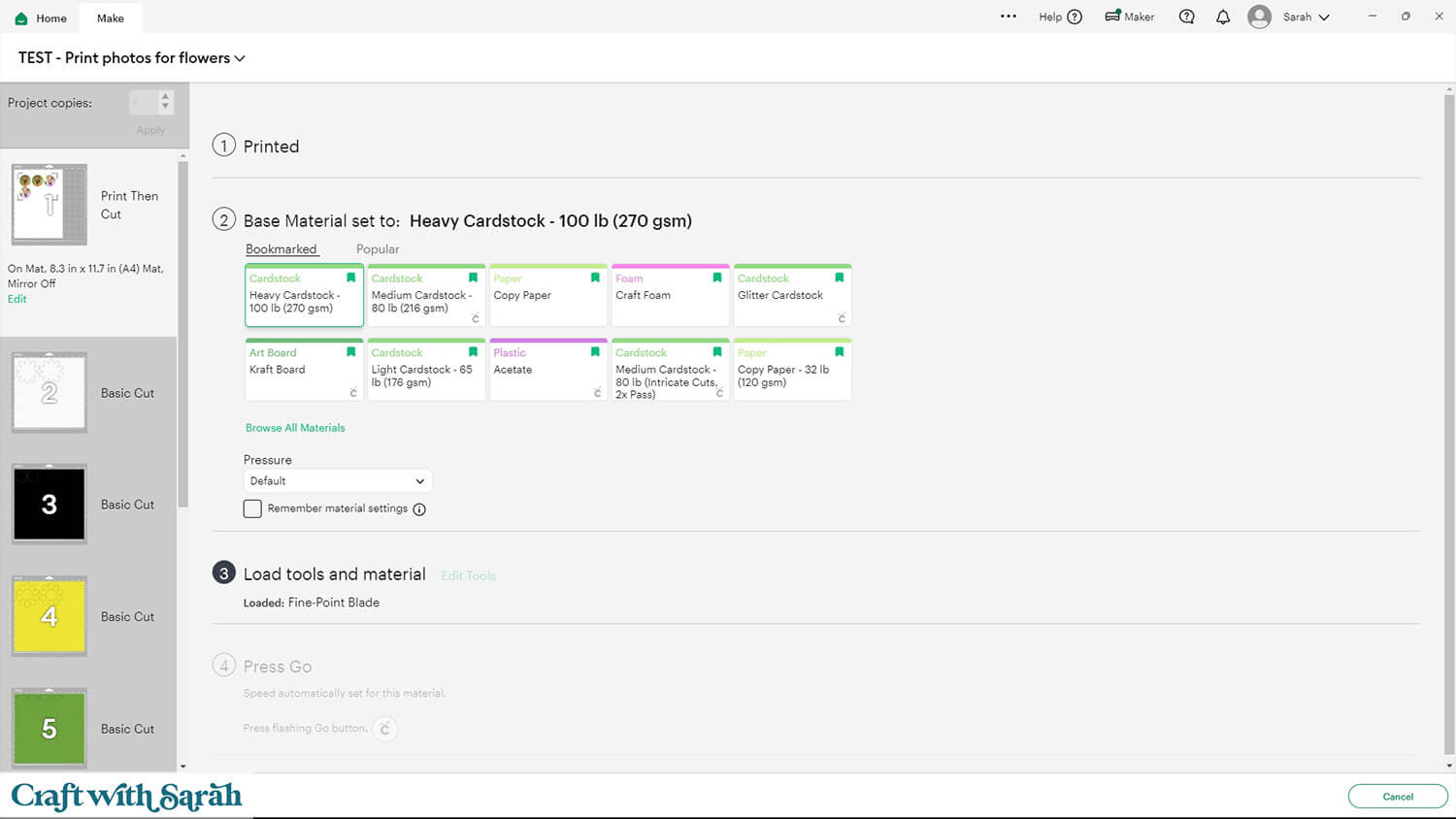This screenshot has height=819, width=1456.
Task: Toggle bookmark on the Glitter Cardstock card
Action: (x=840, y=278)
